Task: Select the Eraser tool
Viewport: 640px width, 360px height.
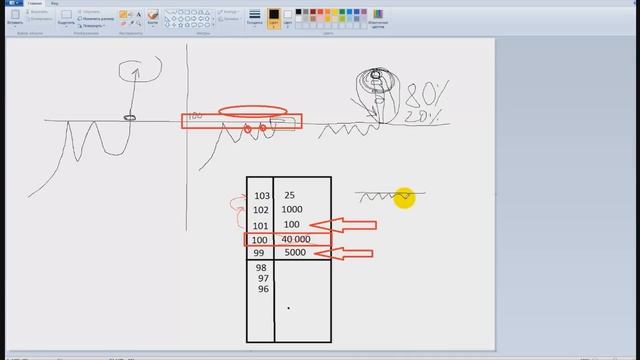Action: [x=123, y=24]
